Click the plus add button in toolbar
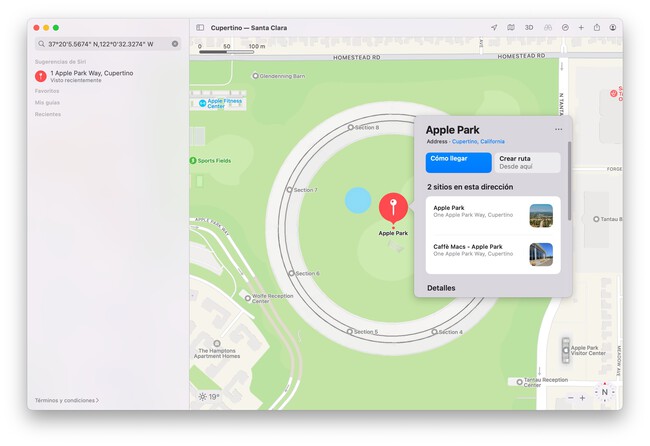This screenshot has width=650, height=446. 581,28
